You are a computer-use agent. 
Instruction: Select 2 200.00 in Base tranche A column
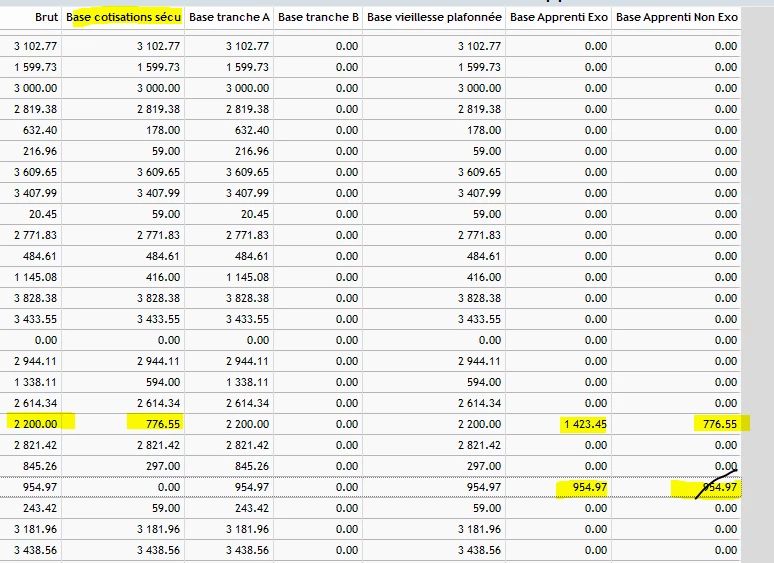[x=247, y=424]
